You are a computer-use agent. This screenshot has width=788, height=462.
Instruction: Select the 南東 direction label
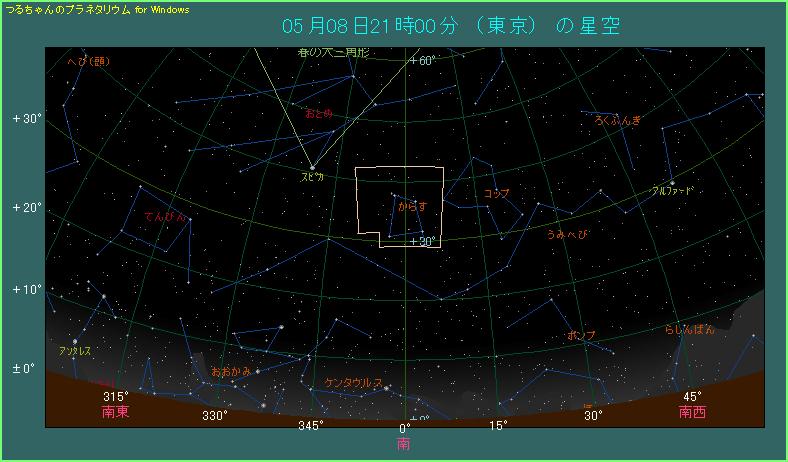click(x=115, y=411)
